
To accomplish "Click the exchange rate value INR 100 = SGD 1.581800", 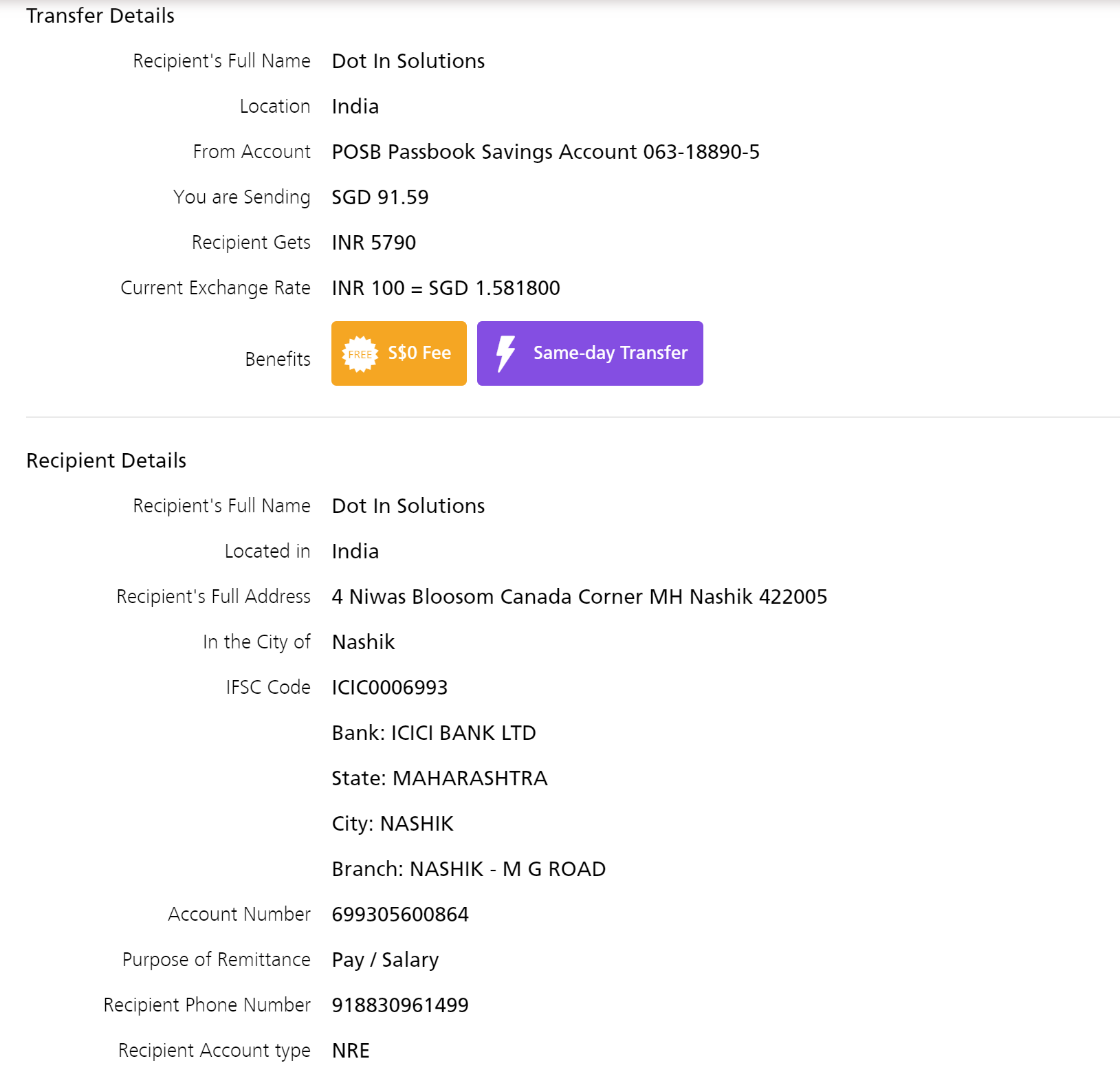I will click(446, 287).
